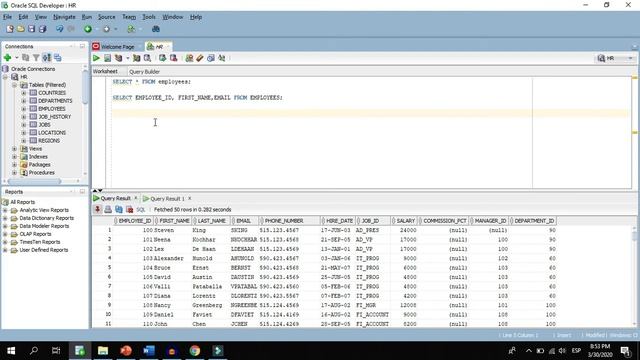Click the New file icon in main toolbar
The width and height of the screenshot is (640, 360).
click(x=10, y=29)
